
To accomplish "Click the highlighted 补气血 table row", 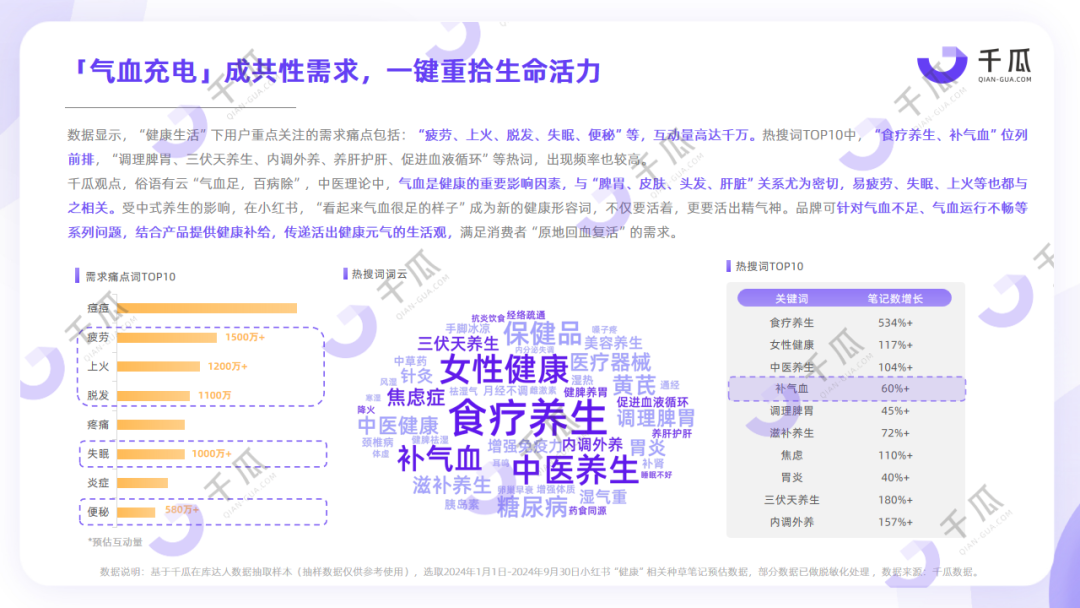I will [847, 389].
